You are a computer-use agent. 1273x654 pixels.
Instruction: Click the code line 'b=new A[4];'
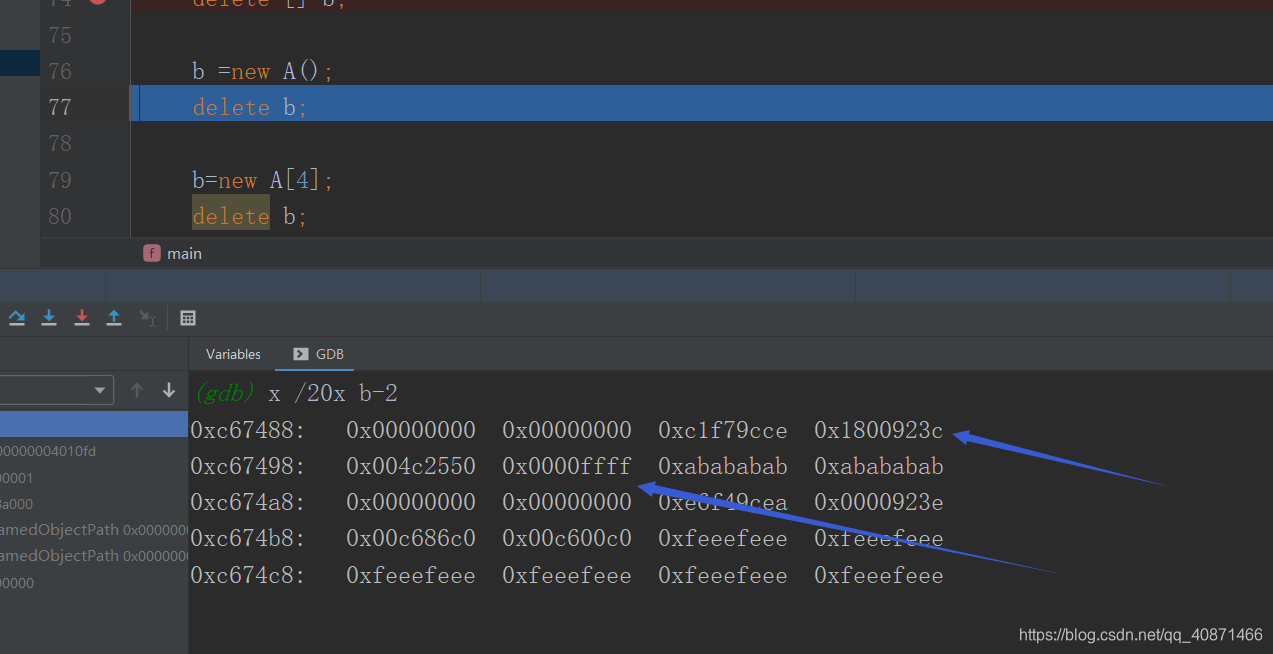(x=263, y=180)
